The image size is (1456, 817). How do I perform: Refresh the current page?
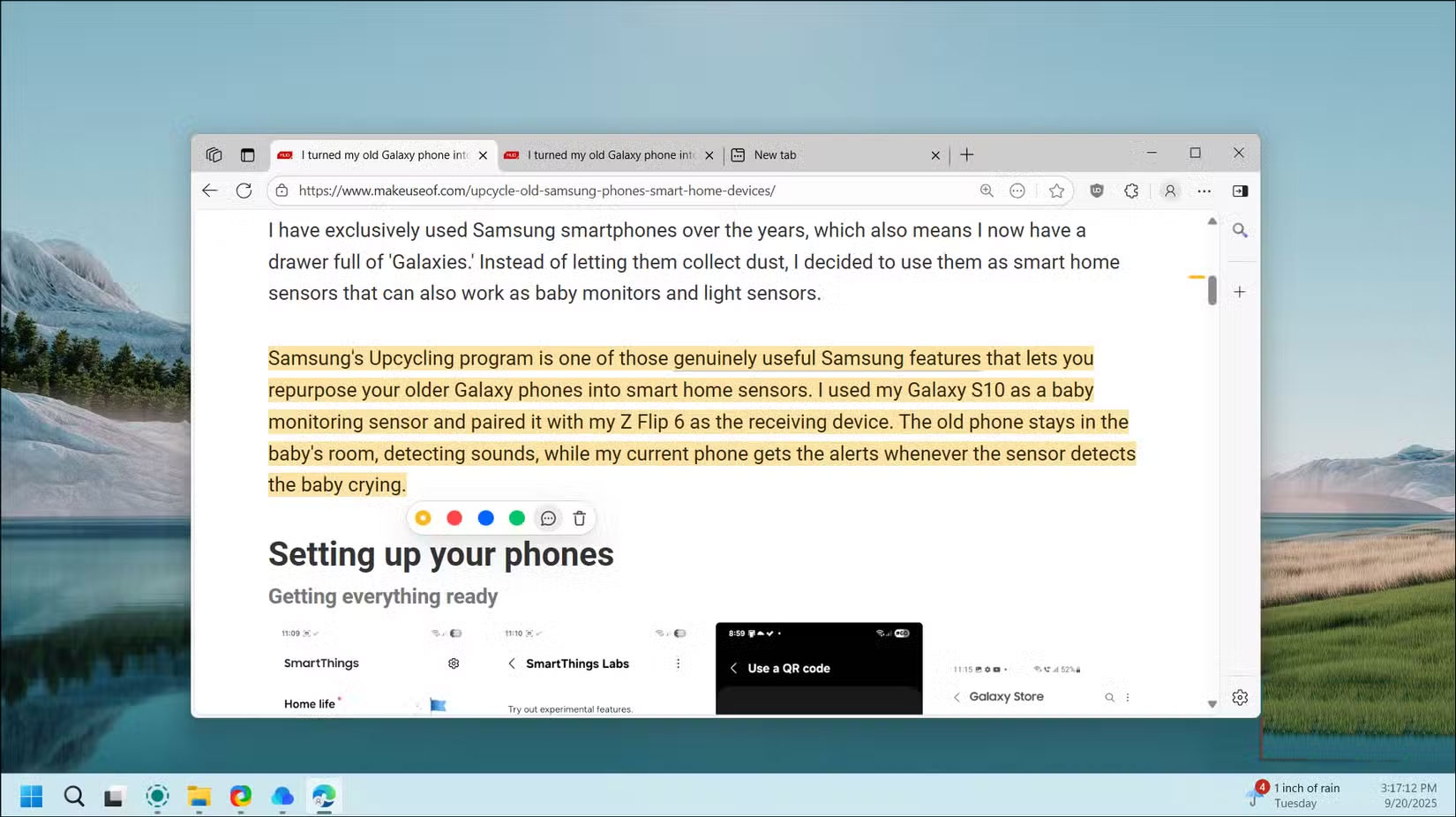point(244,190)
